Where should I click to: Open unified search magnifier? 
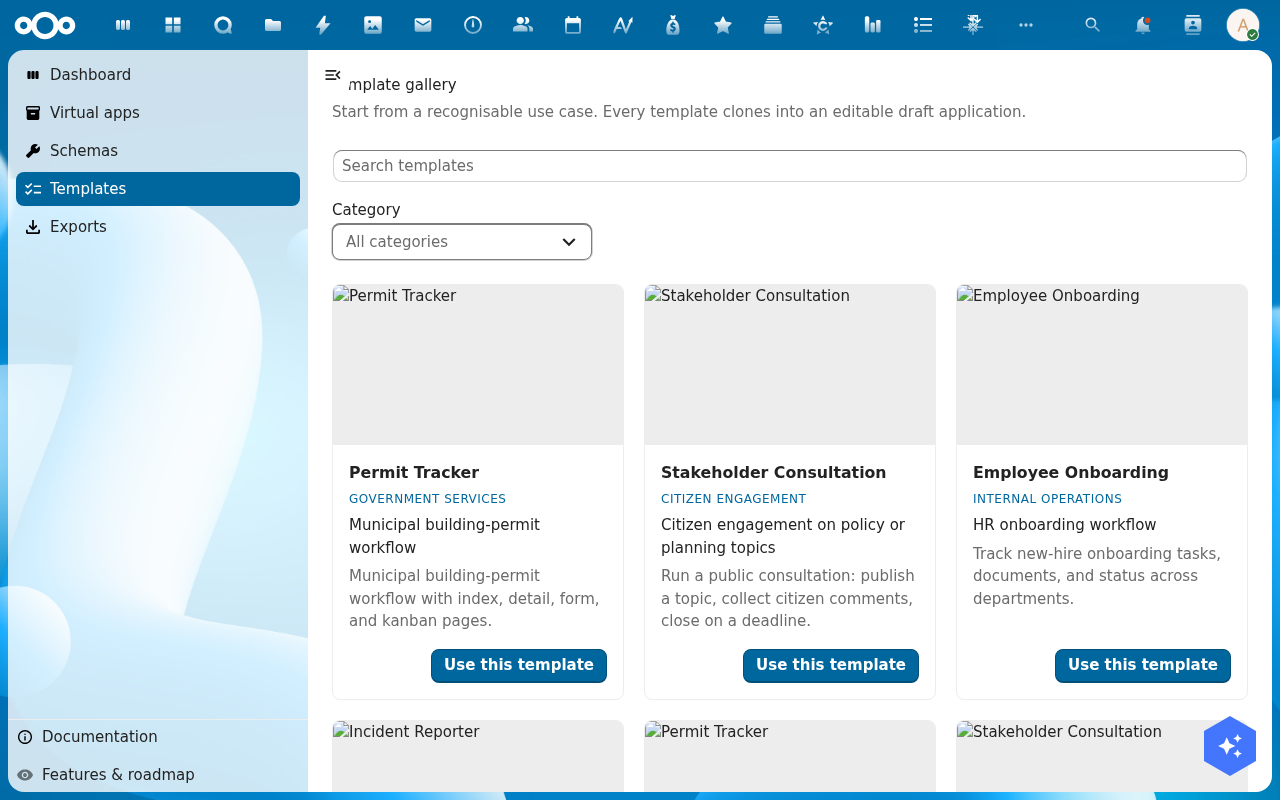1093,25
